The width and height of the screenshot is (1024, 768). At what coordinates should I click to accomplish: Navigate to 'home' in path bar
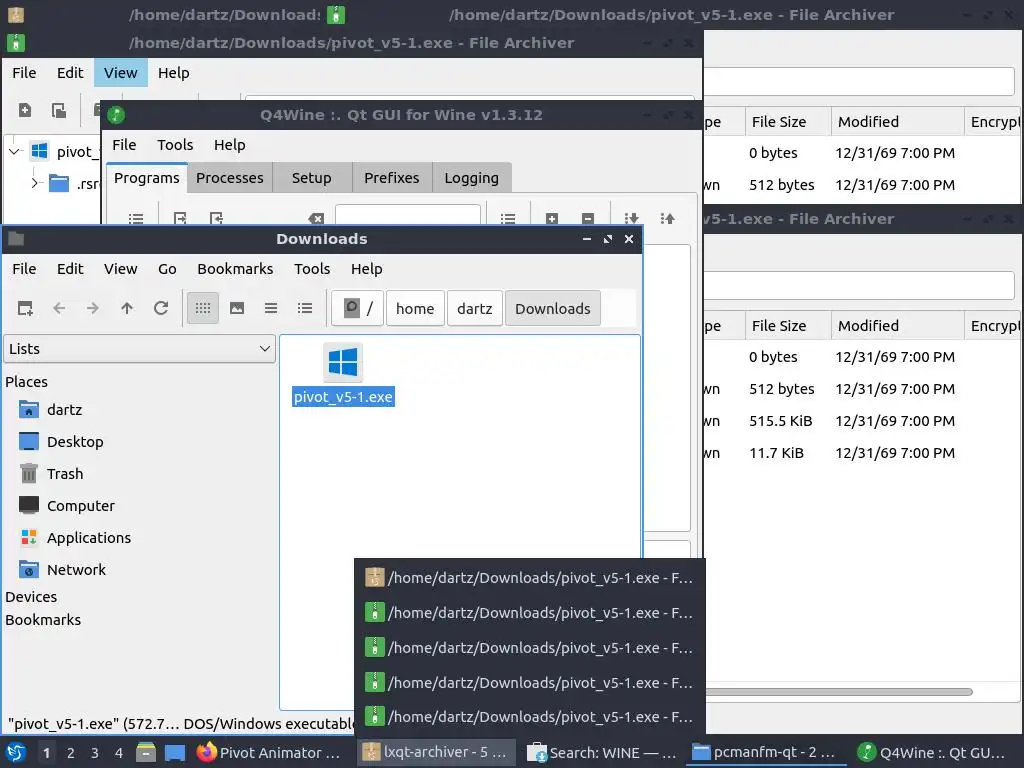click(415, 308)
